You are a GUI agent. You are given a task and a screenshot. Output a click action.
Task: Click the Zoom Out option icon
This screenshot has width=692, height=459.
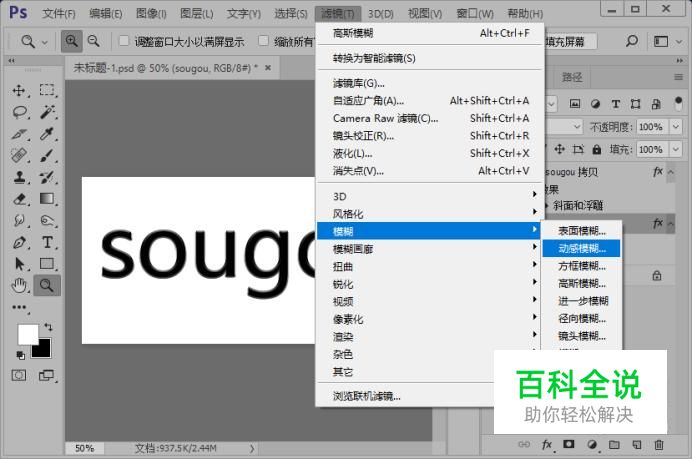coord(94,41)
